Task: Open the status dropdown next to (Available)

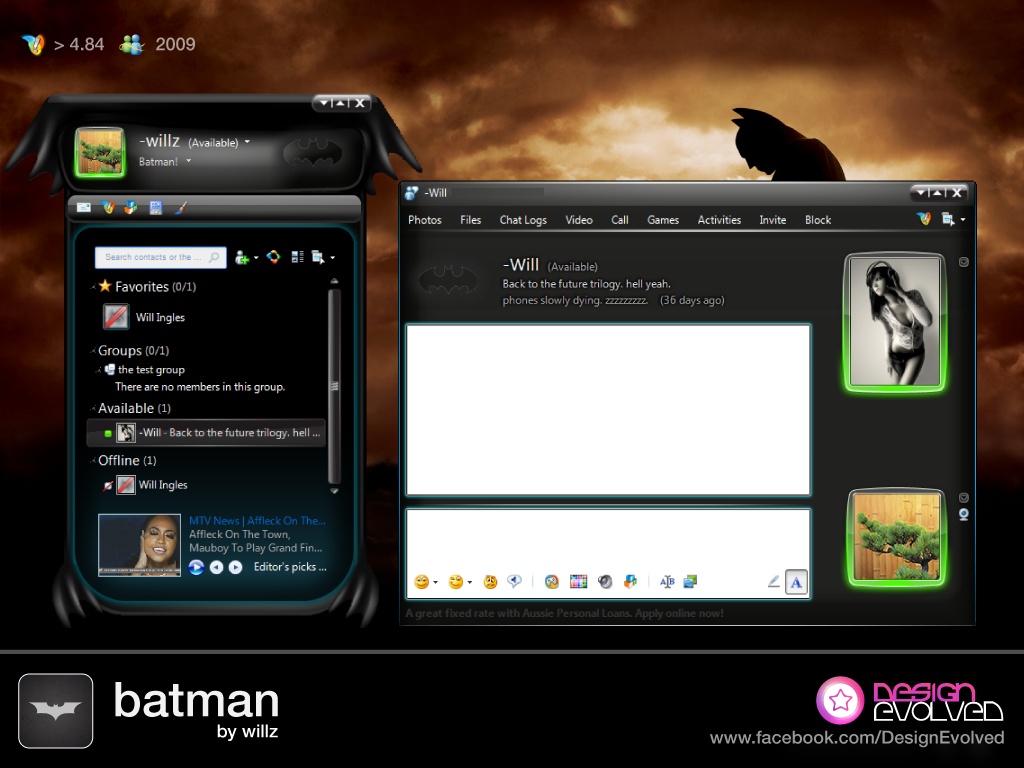Action: click(247, 142)
